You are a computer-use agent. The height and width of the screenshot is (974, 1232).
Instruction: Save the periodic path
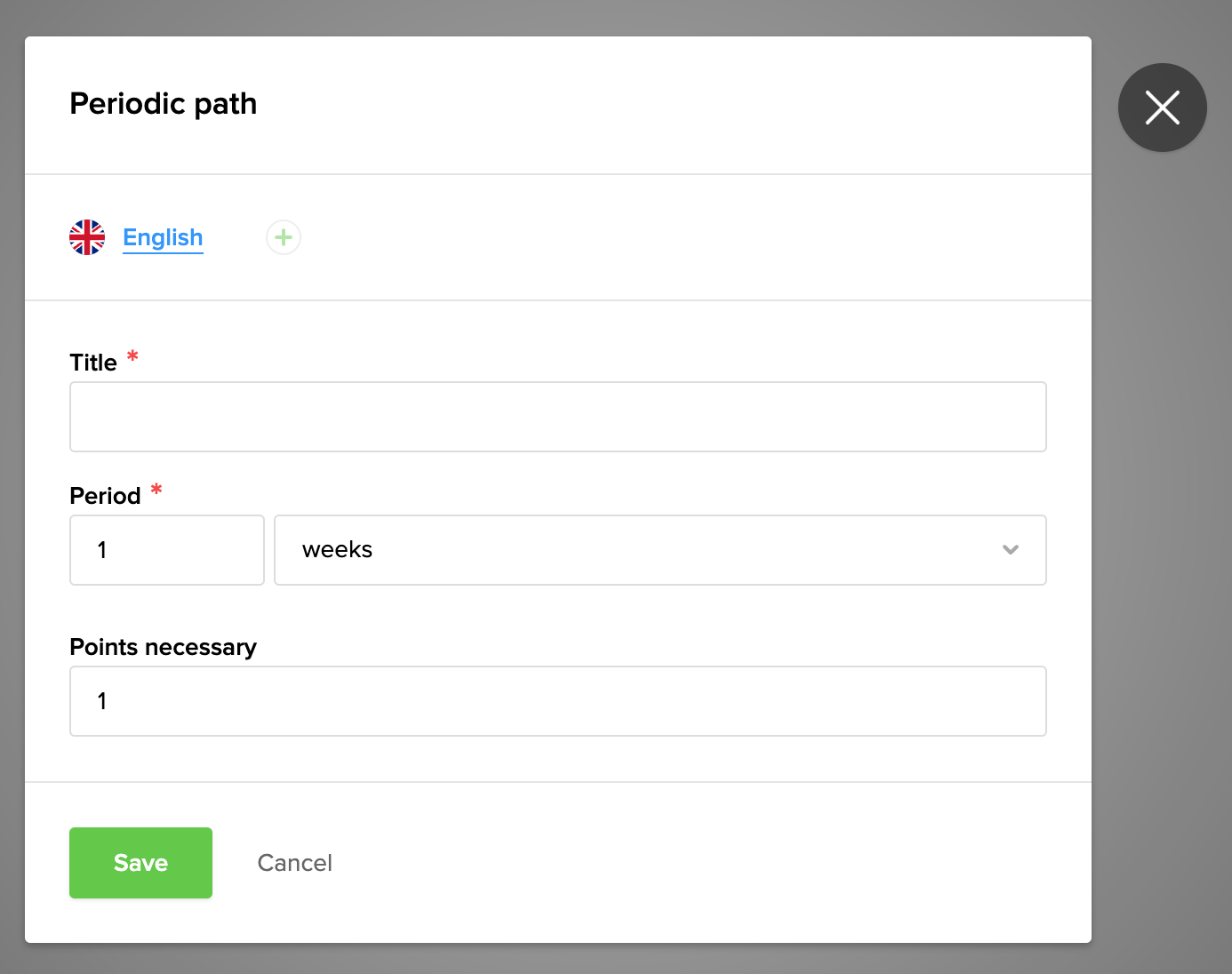[x=140, y=863]
